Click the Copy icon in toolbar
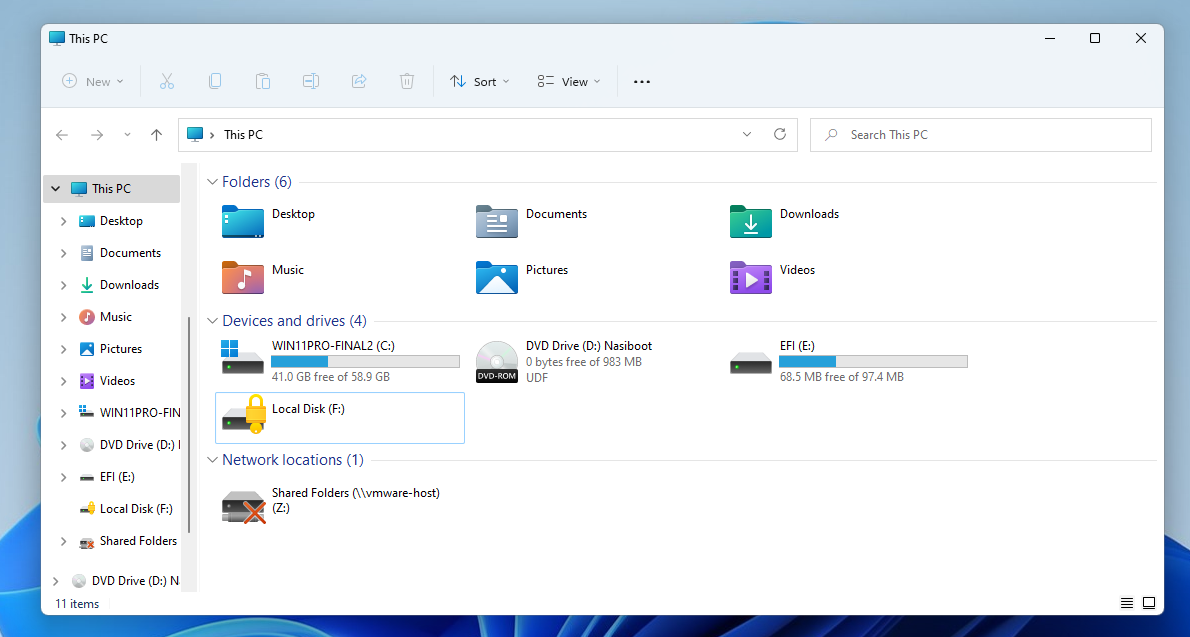 coord(215,81)
